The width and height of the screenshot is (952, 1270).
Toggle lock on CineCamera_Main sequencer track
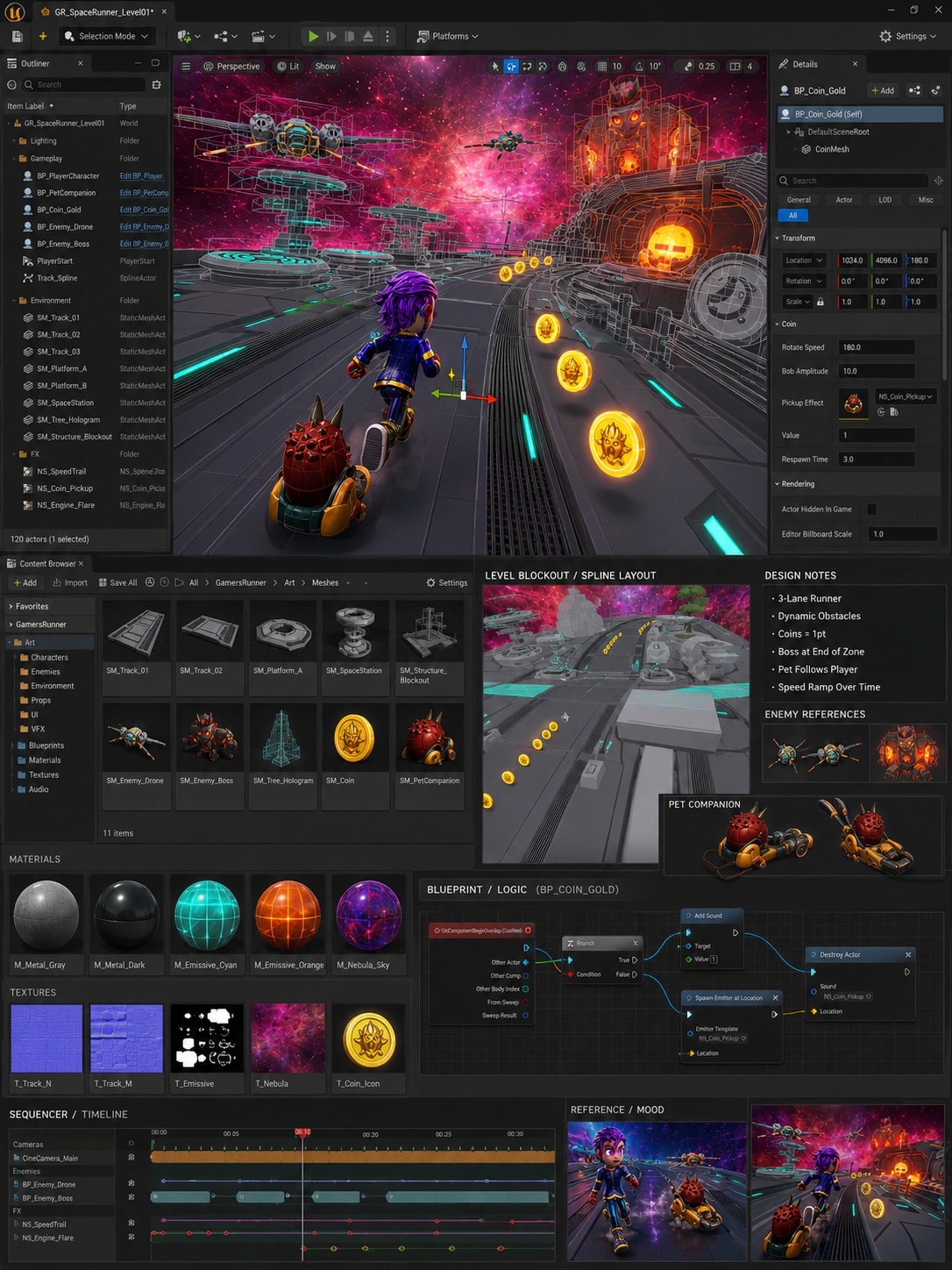coord(131,1158)
